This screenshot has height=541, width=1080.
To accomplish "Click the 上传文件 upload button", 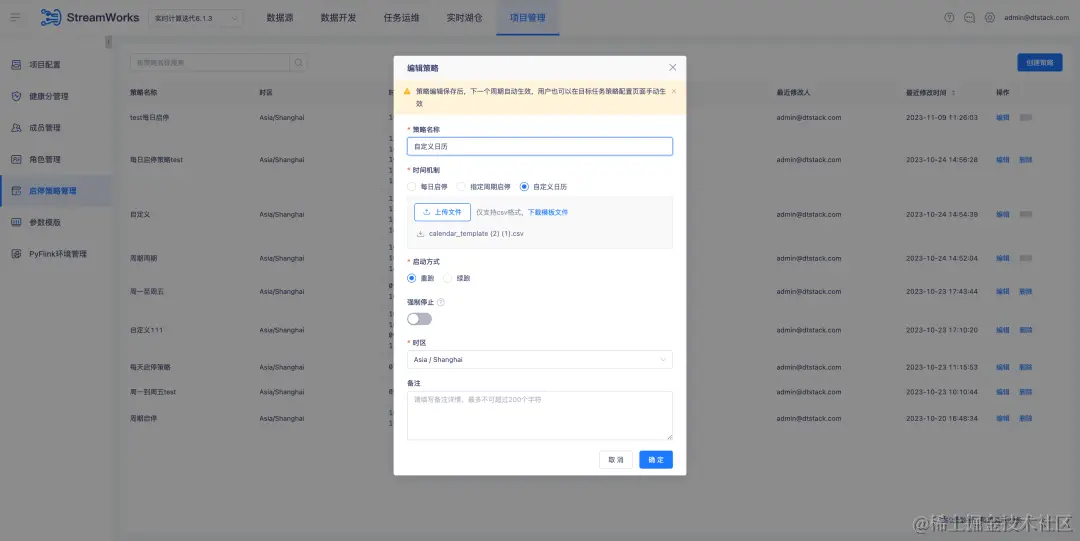I will 442,212.
